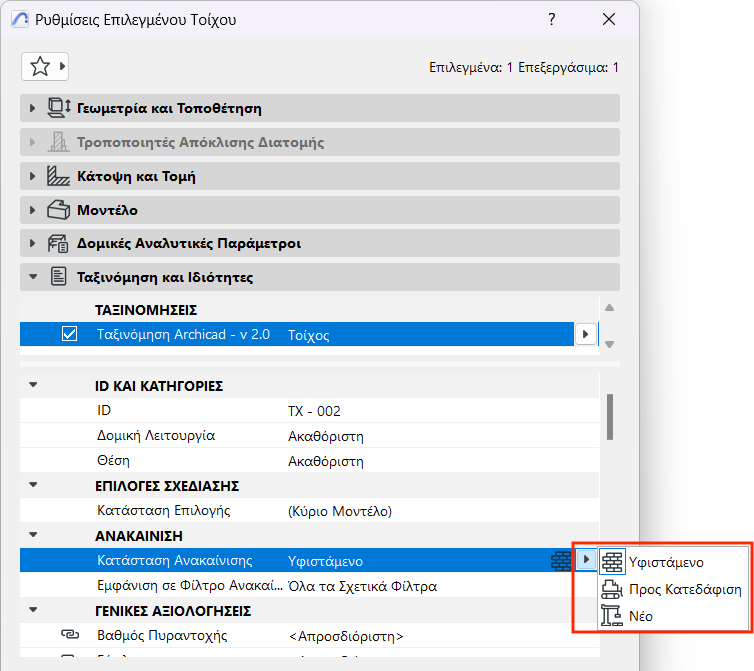The height and width of the screenshot is (671, 754).
Task: Click the Geometry and Positioning panel icon
Action: [x=59, y=108]
